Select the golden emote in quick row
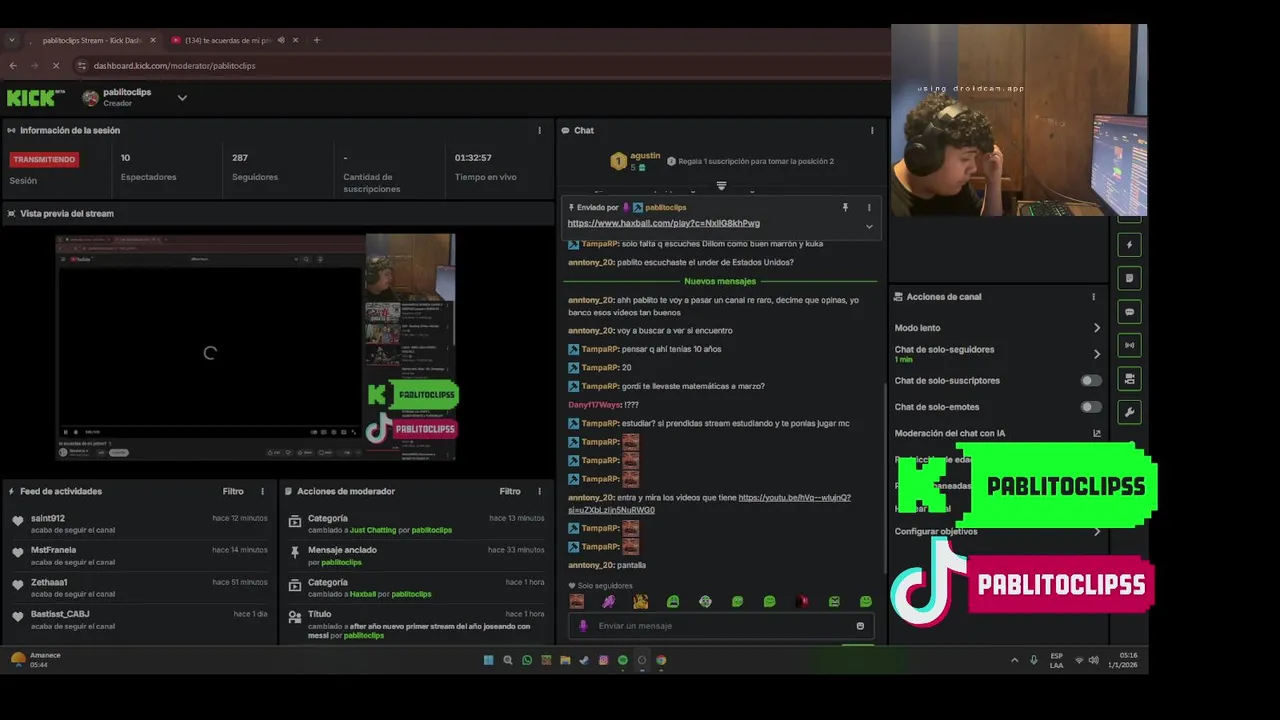The width and height of the screenshot is (1280, 720). [x=640, y=601]
